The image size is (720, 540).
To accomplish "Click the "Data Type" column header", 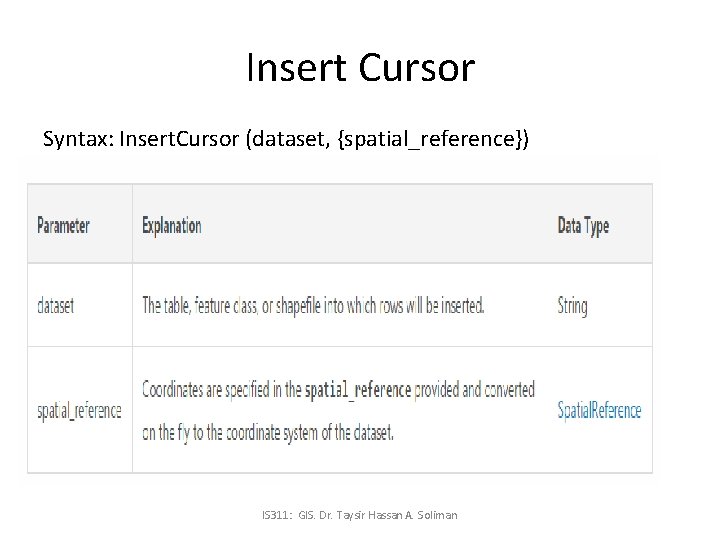I will [x=583, y=226].
